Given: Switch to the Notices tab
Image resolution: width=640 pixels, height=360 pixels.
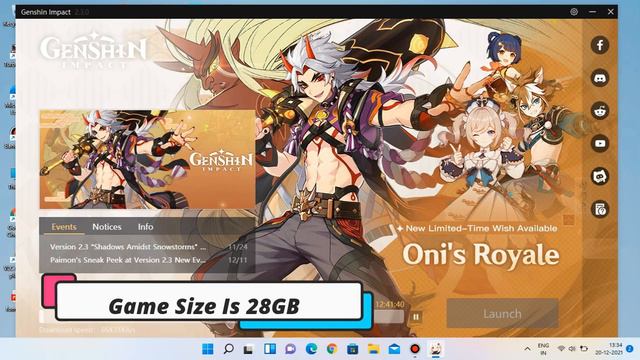Looking at the screenshot, I should (x=107, y=227).
